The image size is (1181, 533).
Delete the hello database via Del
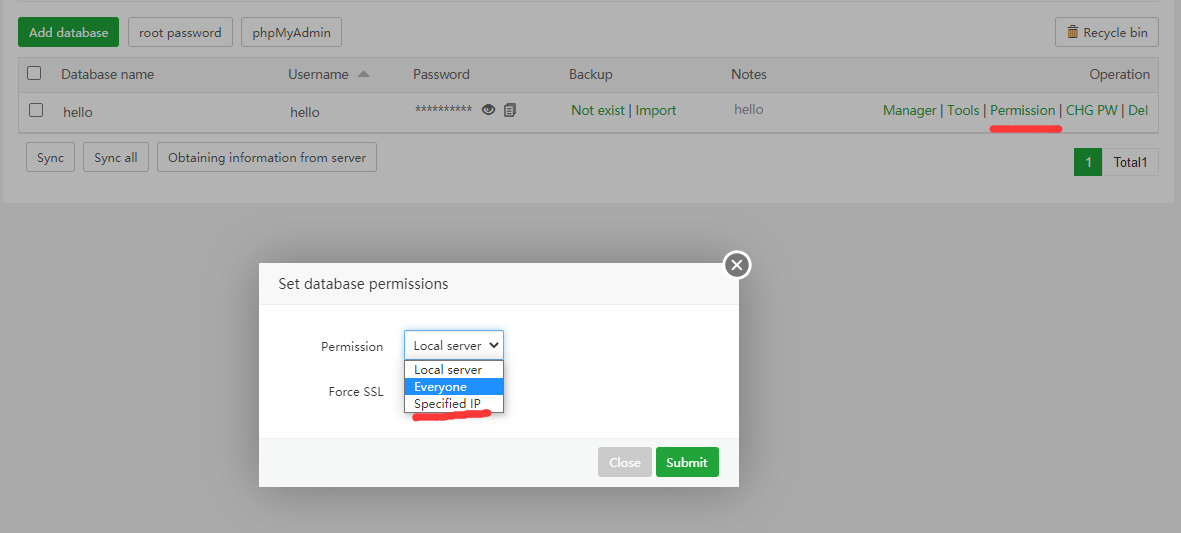click(1138, 110)
